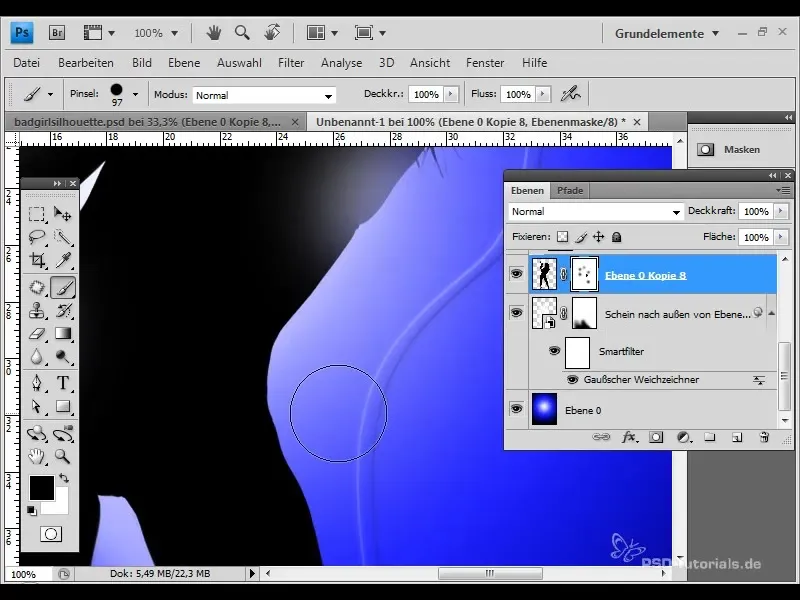
Task: Select the Clone Stamp tool
Action: tap(37, 310)
